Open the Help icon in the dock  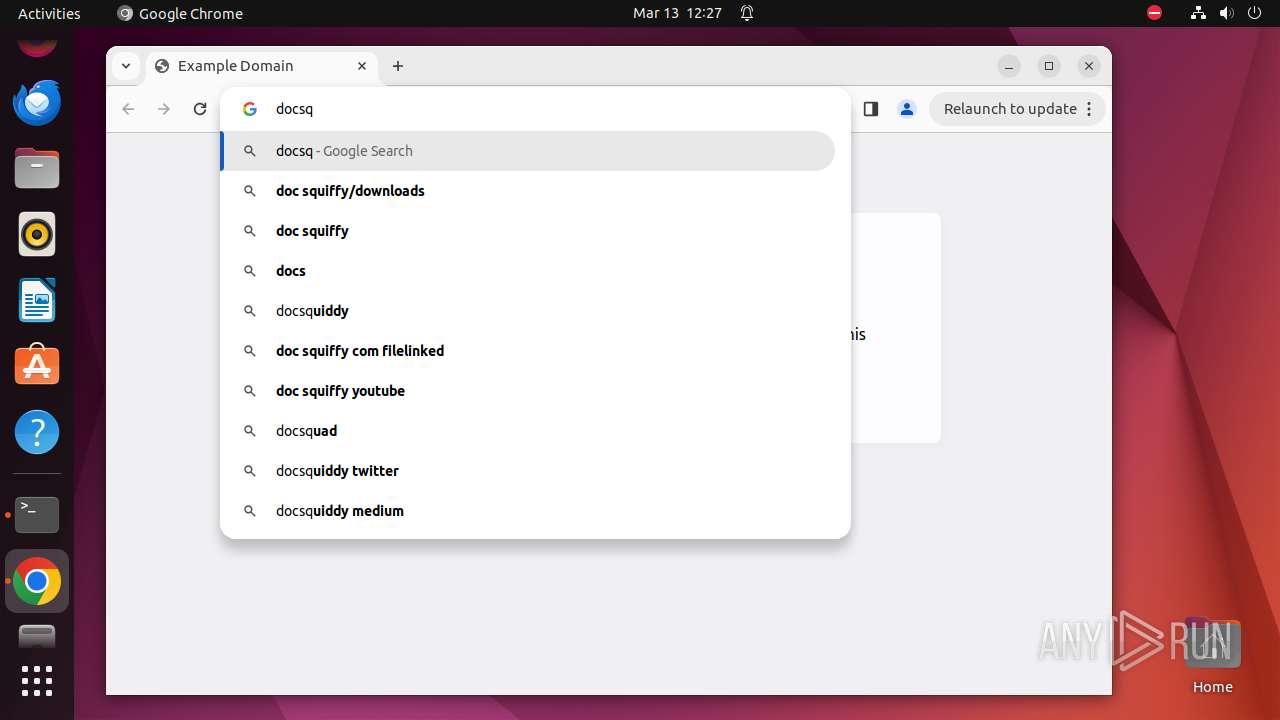point(37,432)
